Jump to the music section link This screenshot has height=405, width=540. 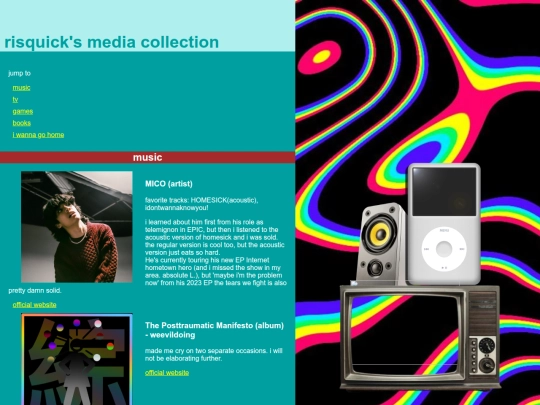(21, 87)
